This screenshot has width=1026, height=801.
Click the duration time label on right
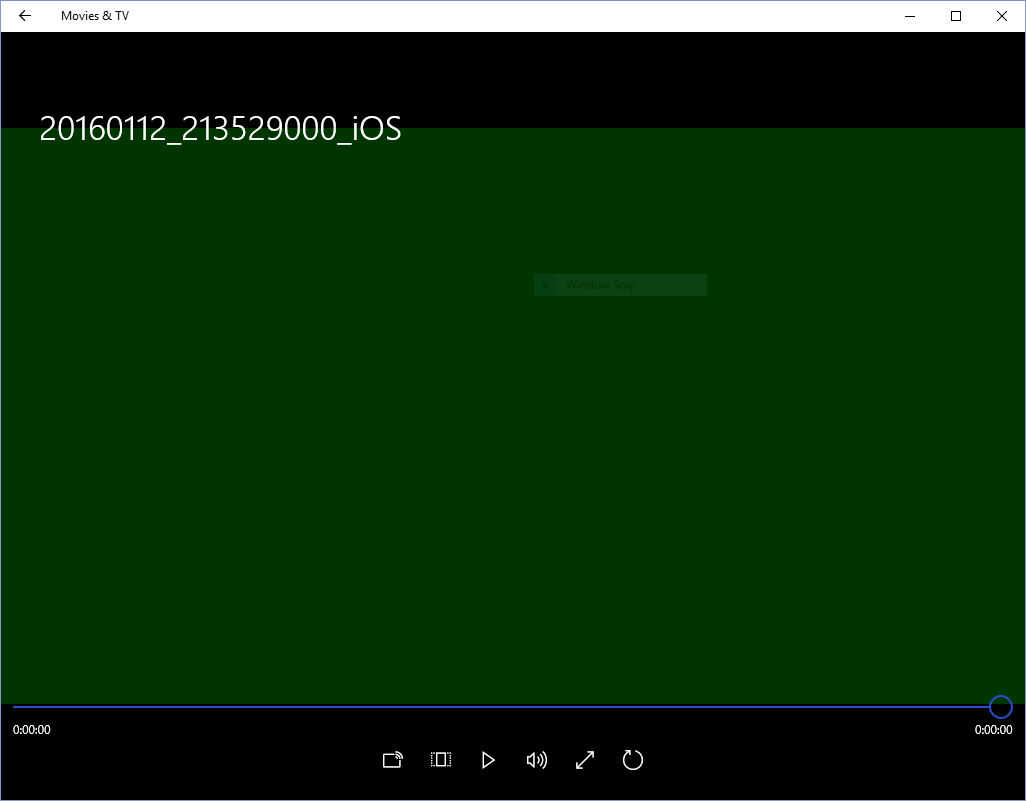point(993,730)
